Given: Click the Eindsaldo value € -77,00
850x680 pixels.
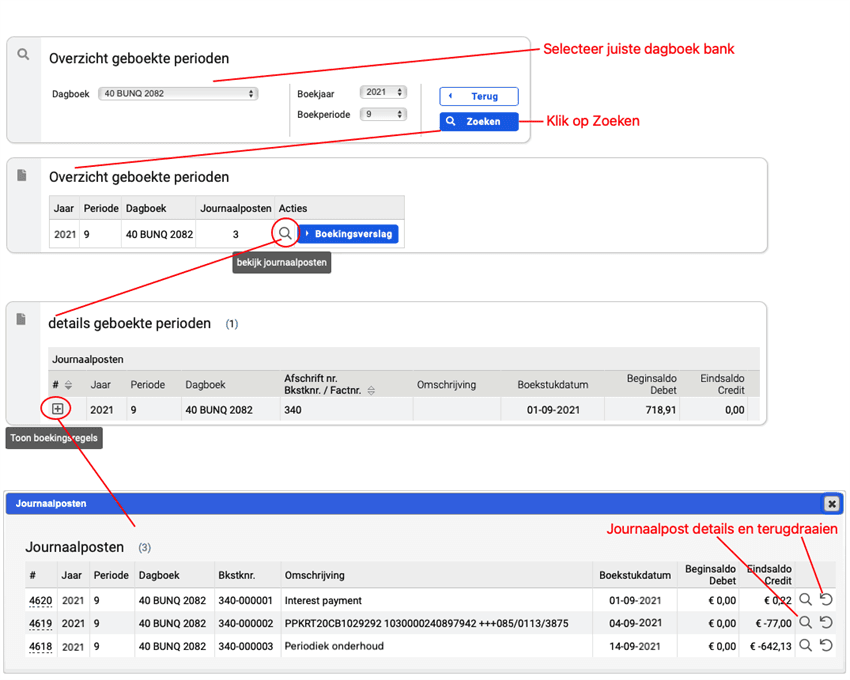Looking at the screenshot, I should pyautogui.click(x=774, y=623).
